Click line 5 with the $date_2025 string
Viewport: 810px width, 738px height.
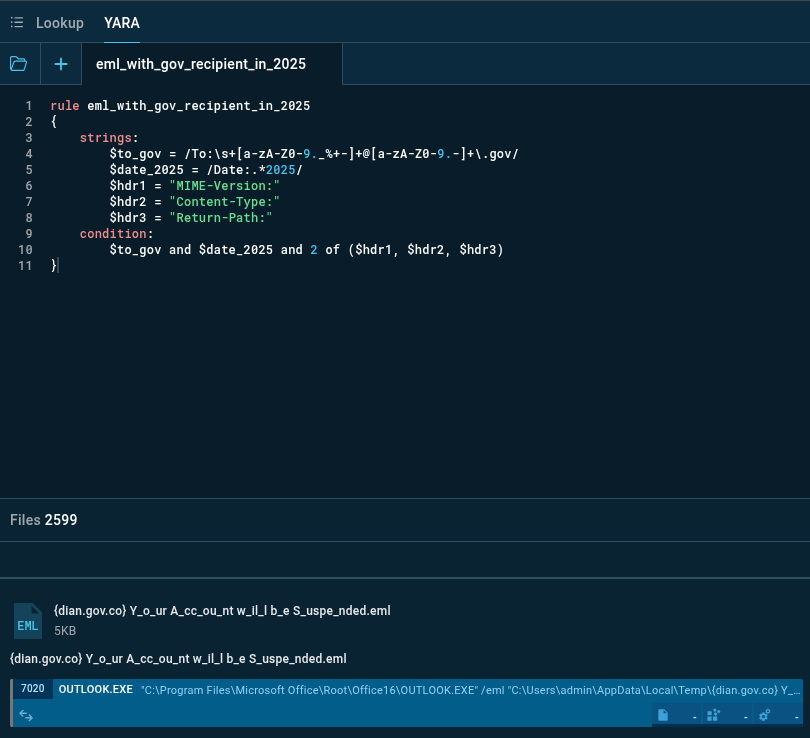pos(205,170)
